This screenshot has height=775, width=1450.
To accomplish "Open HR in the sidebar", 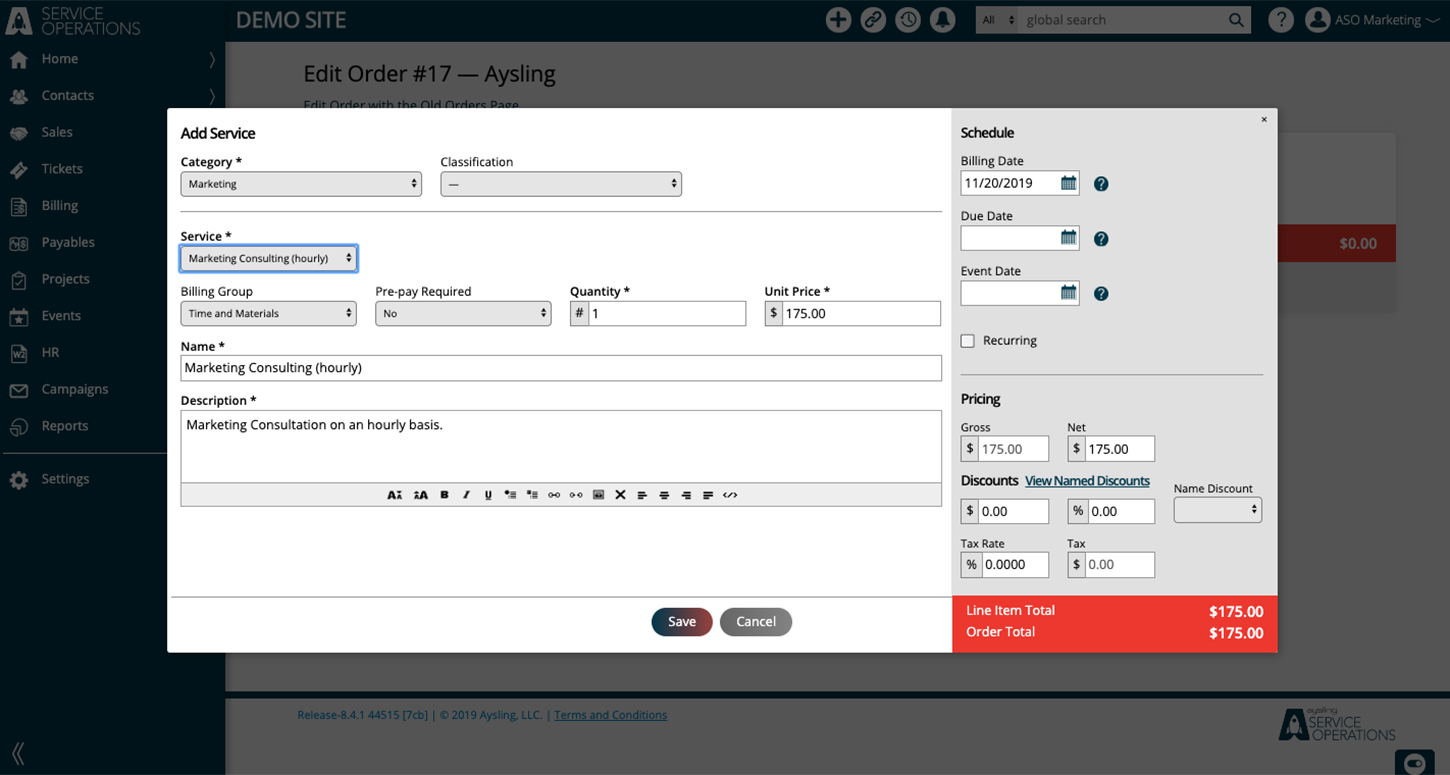I will 51,352.
